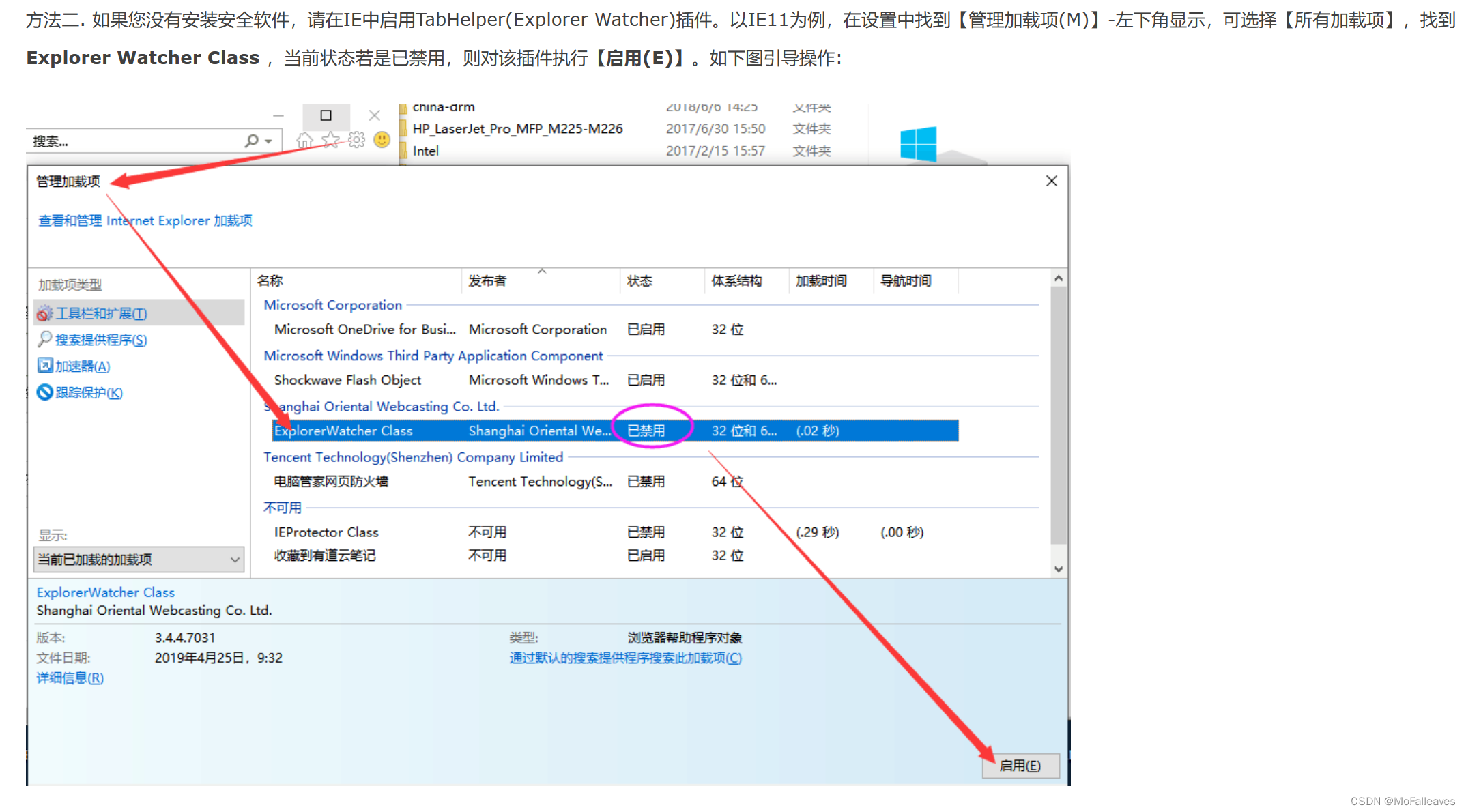Select Search Providers add-on type

100,340
